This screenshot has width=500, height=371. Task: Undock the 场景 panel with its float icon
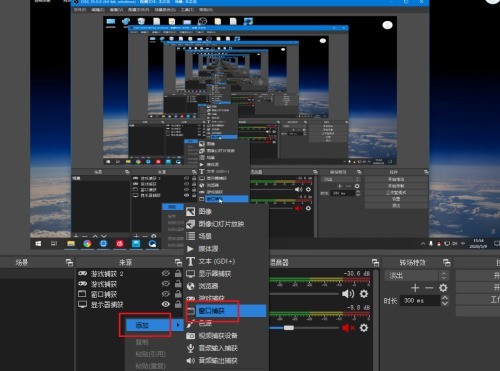[69, 263]
